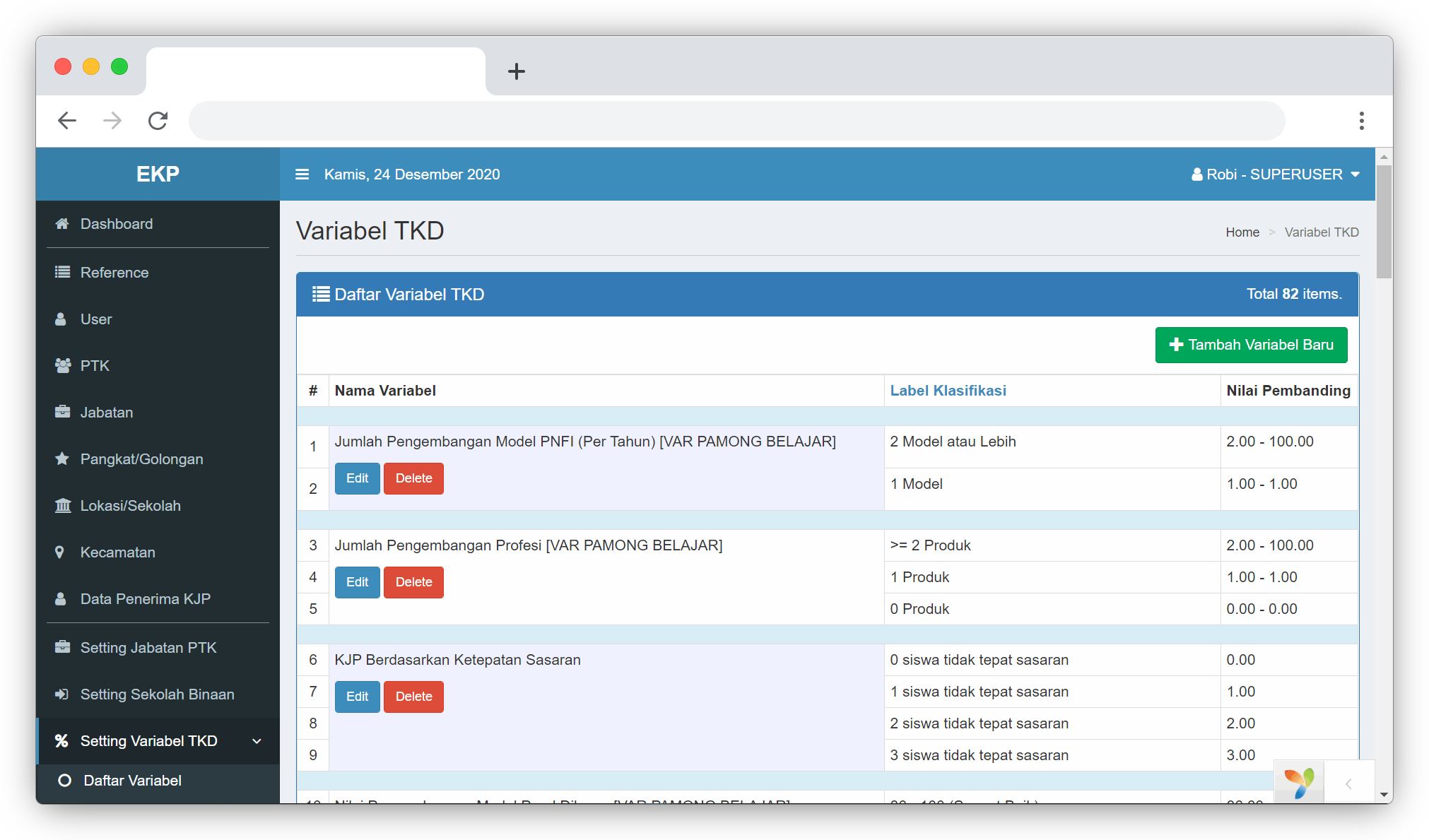The image size is (1429, 840).
Task: Open the Reference menu item
Action: pos(158,273)
